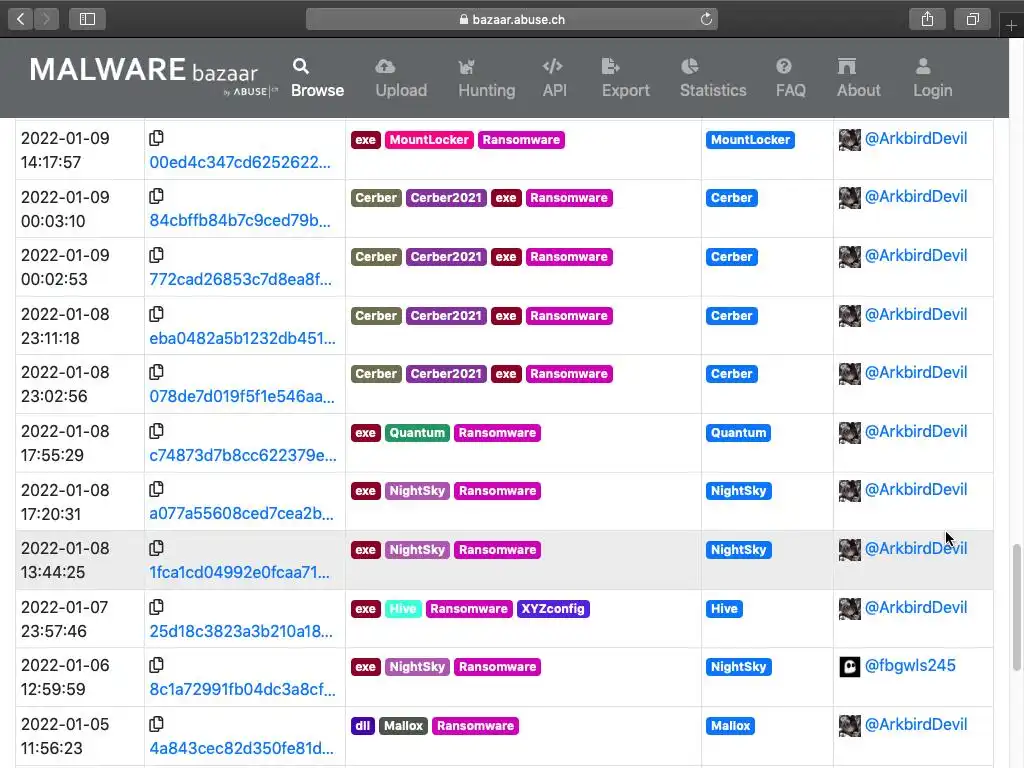The height and width of the screenshot is (768, 1024).
Task: Open sample 84cbffb84b7c9ced79b... hash link
Action: [x=240, y=220]
